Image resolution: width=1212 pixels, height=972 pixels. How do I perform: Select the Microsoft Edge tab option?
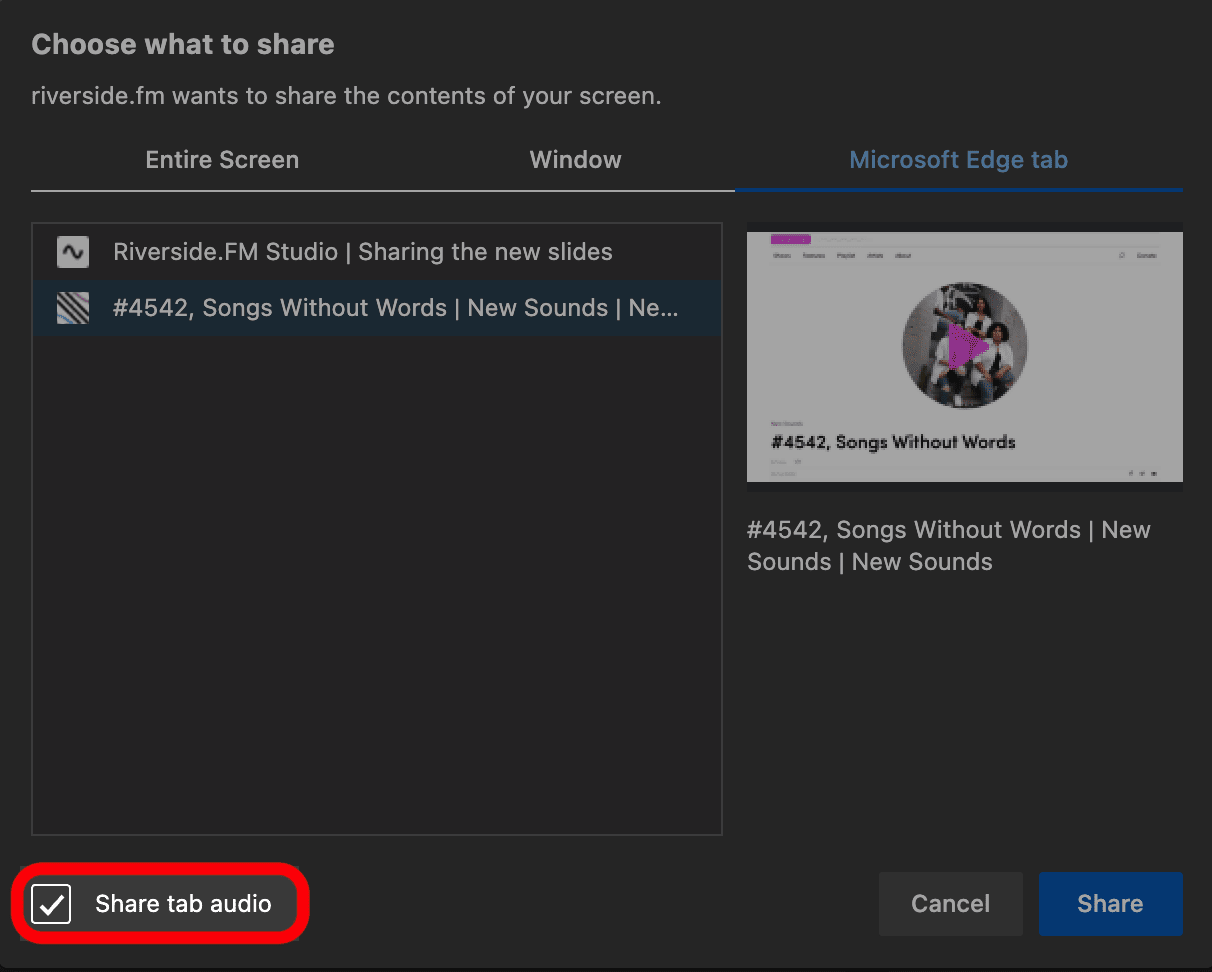958,160
